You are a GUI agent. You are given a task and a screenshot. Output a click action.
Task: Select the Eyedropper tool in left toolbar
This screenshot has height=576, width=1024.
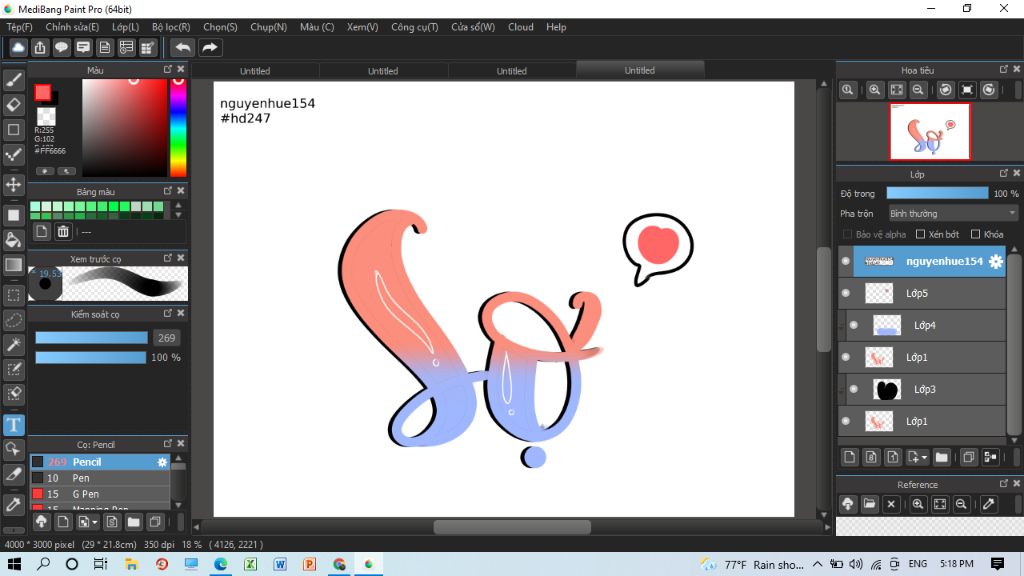point(14,504)
